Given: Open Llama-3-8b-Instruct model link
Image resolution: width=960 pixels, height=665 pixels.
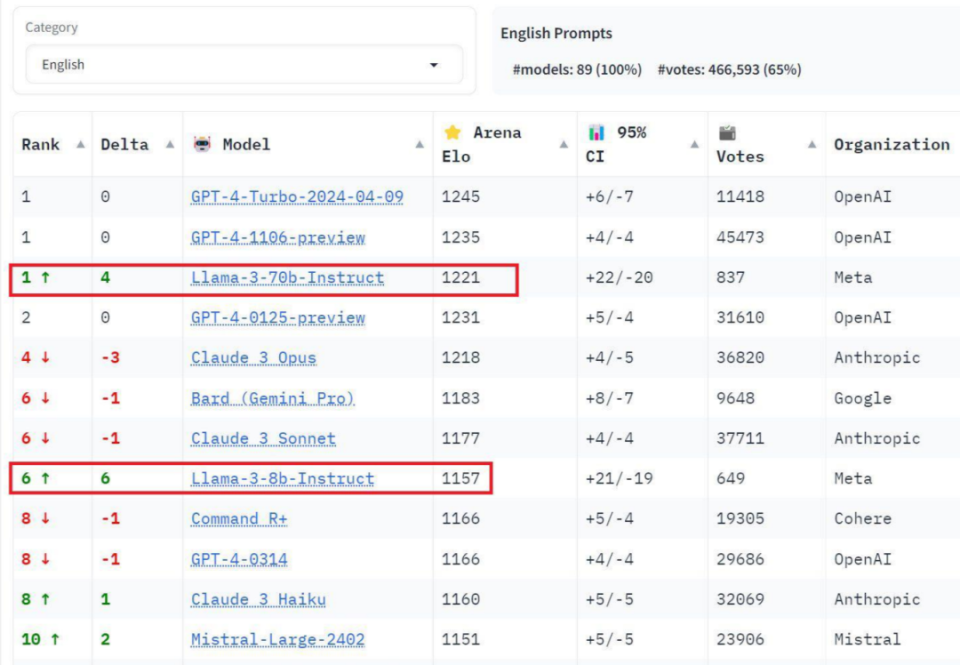Looking at the screenshot, I should click(x=282, y=479).
